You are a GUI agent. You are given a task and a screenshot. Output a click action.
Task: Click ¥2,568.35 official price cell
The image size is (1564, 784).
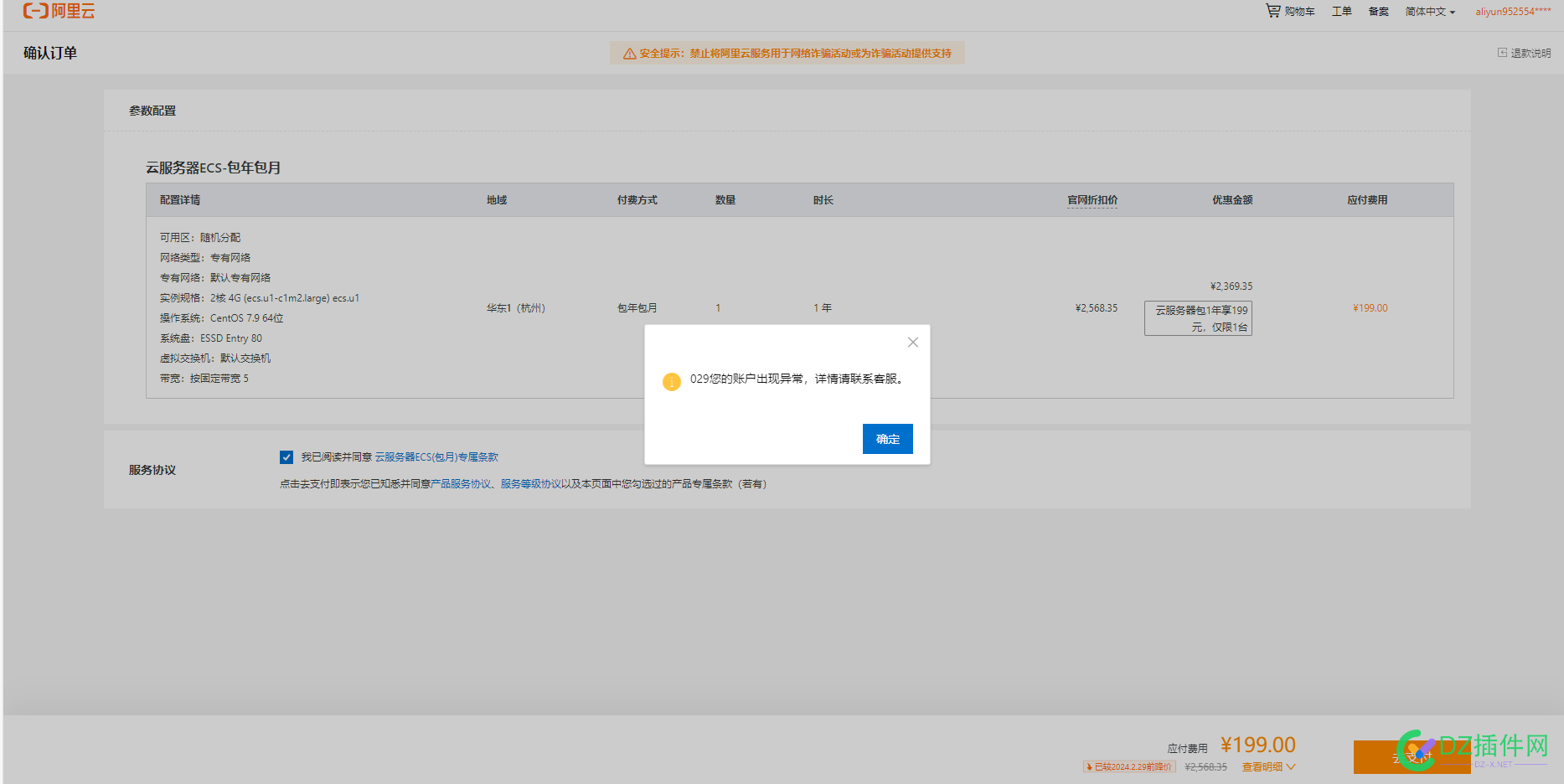[x=1097, y=308]
